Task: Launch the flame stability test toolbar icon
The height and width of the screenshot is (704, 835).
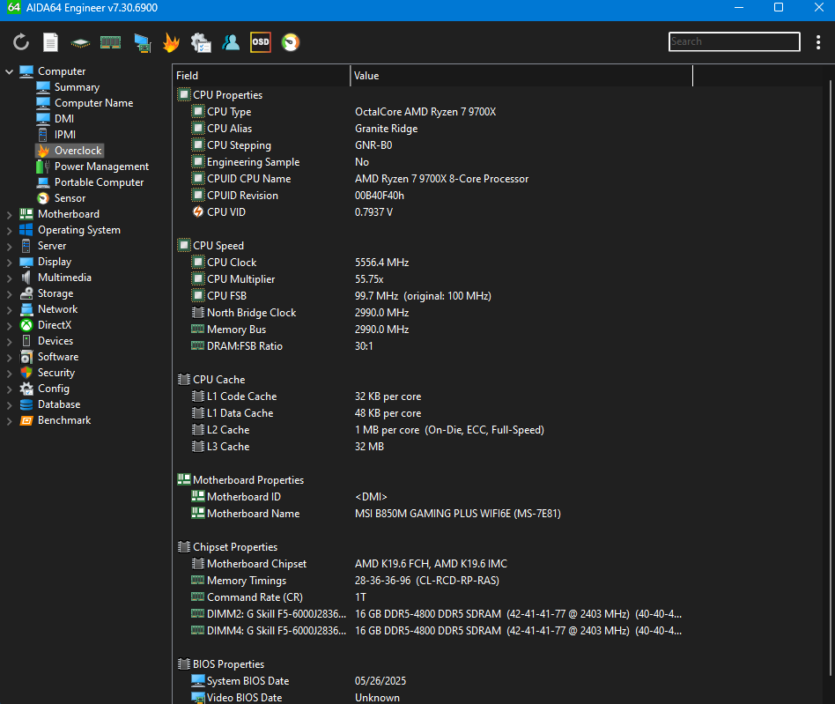Action: tap(171, 42)
